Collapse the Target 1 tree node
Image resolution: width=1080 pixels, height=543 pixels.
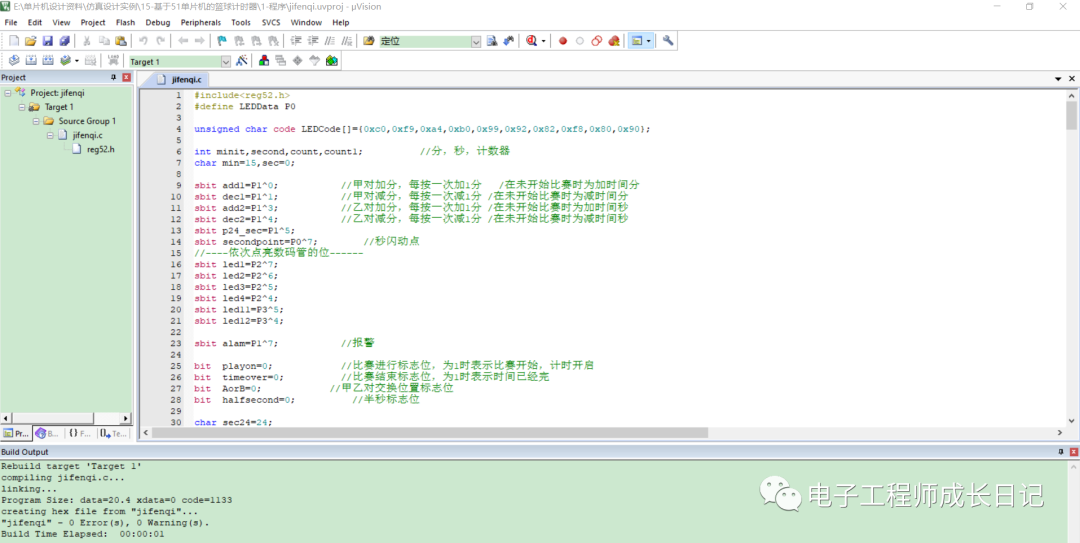22,107
